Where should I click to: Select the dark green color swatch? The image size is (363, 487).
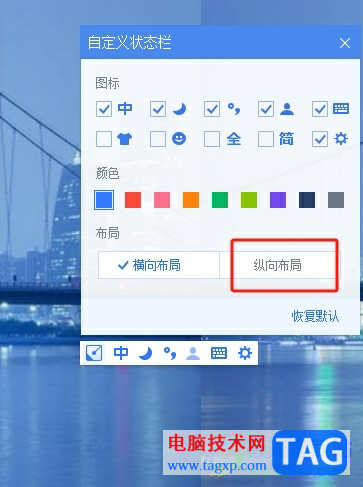[220, 200]
